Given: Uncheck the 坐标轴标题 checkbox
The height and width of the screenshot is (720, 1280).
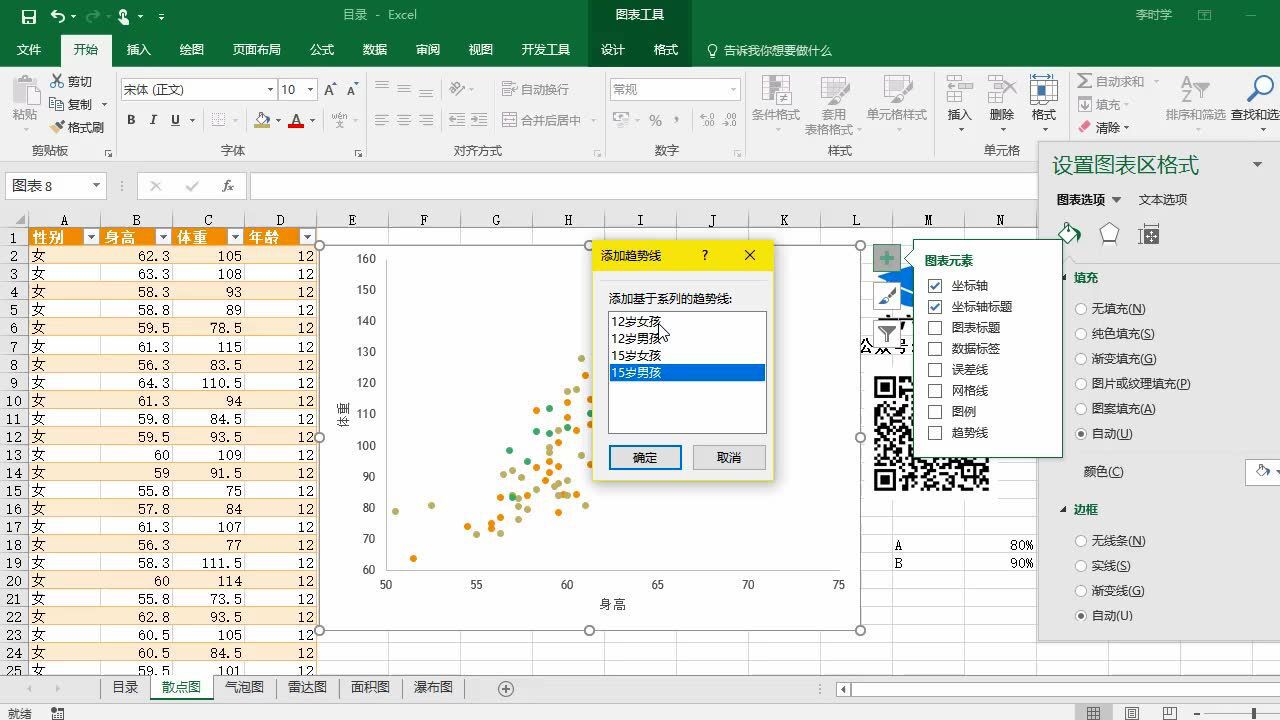Looking at the screenshot, I should tap(935, 307).
